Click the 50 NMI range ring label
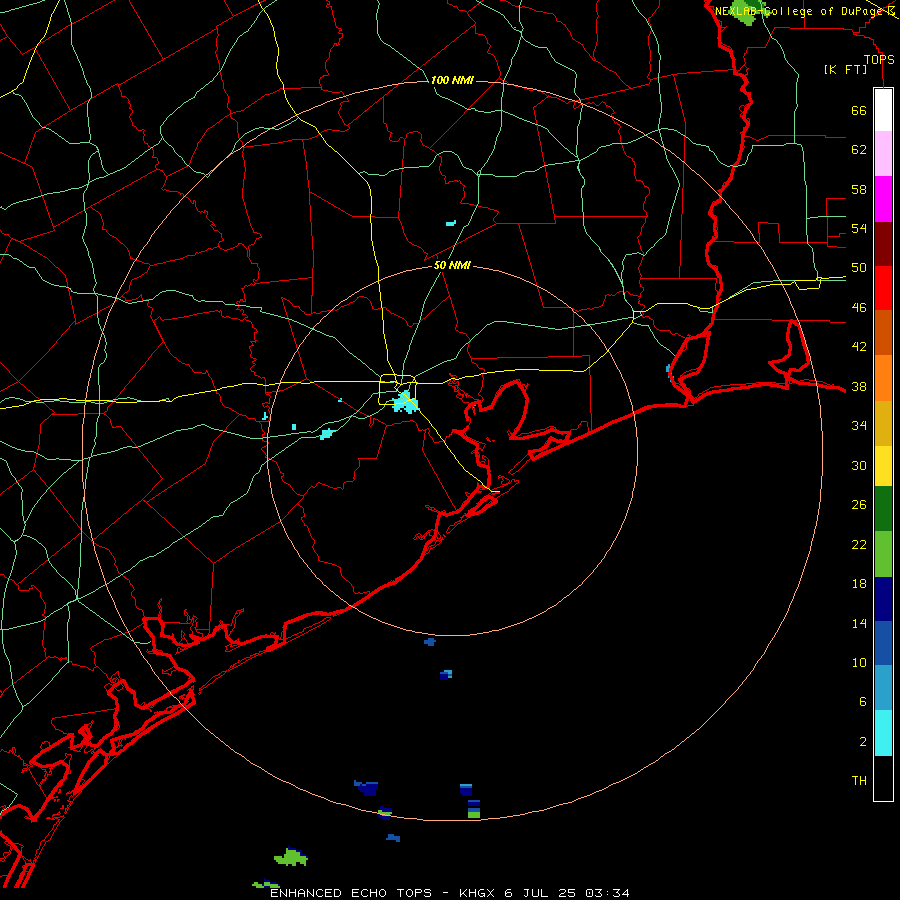This screenshot has width=900, height=900. (x=452, y=265)
